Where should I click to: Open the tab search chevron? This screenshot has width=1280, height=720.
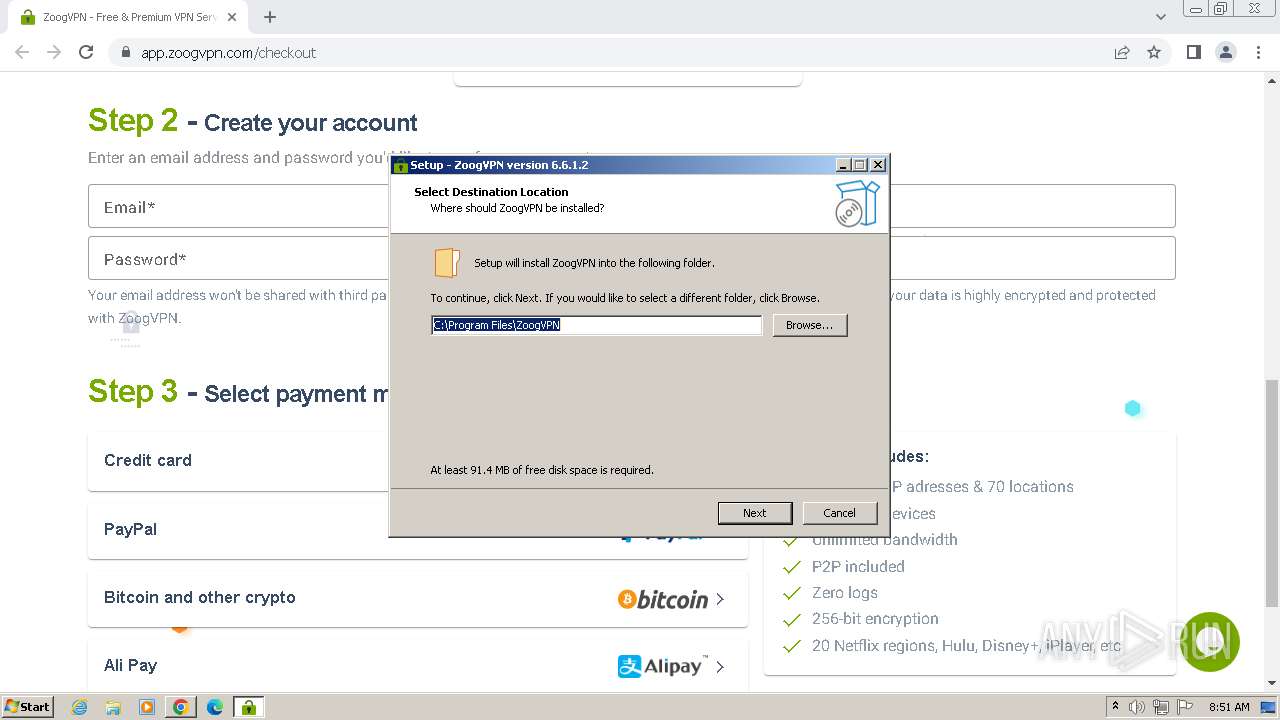(x=1161, y=16)
